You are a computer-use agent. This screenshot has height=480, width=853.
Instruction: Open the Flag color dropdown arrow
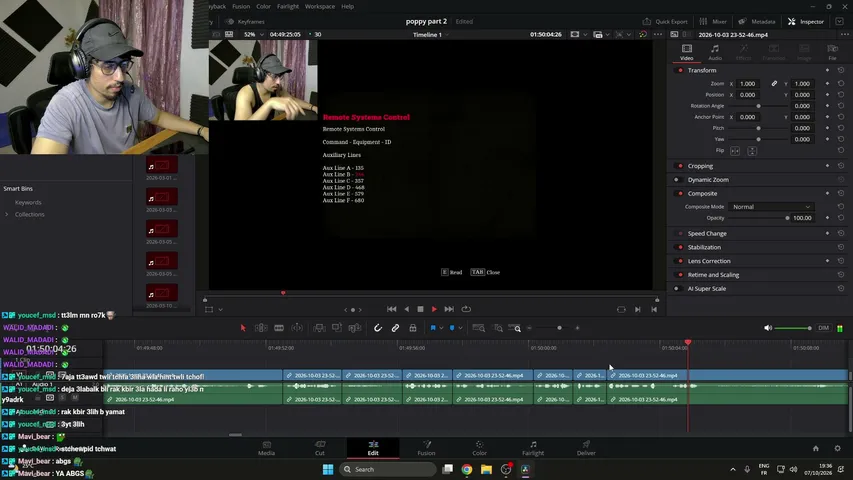441,328
